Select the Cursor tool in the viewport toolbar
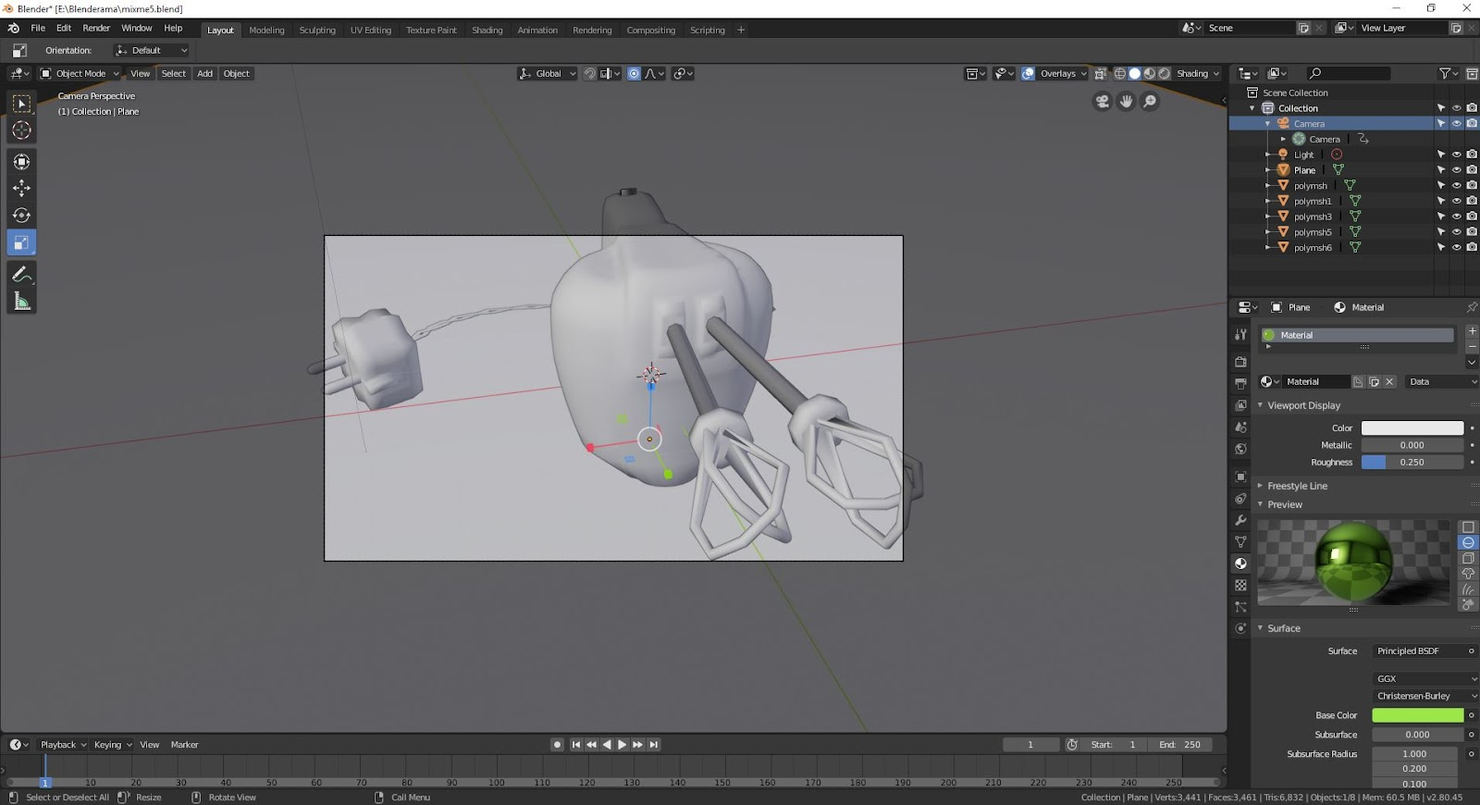Viewport: 1480px width, 805px height. (x=21, y=130)
